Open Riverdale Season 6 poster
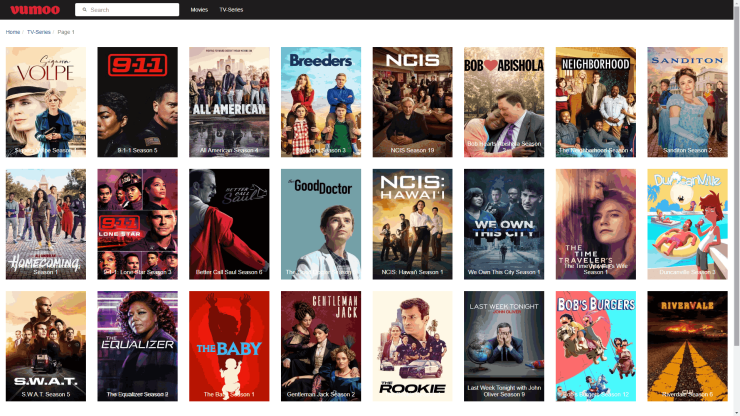 click(x=688, y=346)
